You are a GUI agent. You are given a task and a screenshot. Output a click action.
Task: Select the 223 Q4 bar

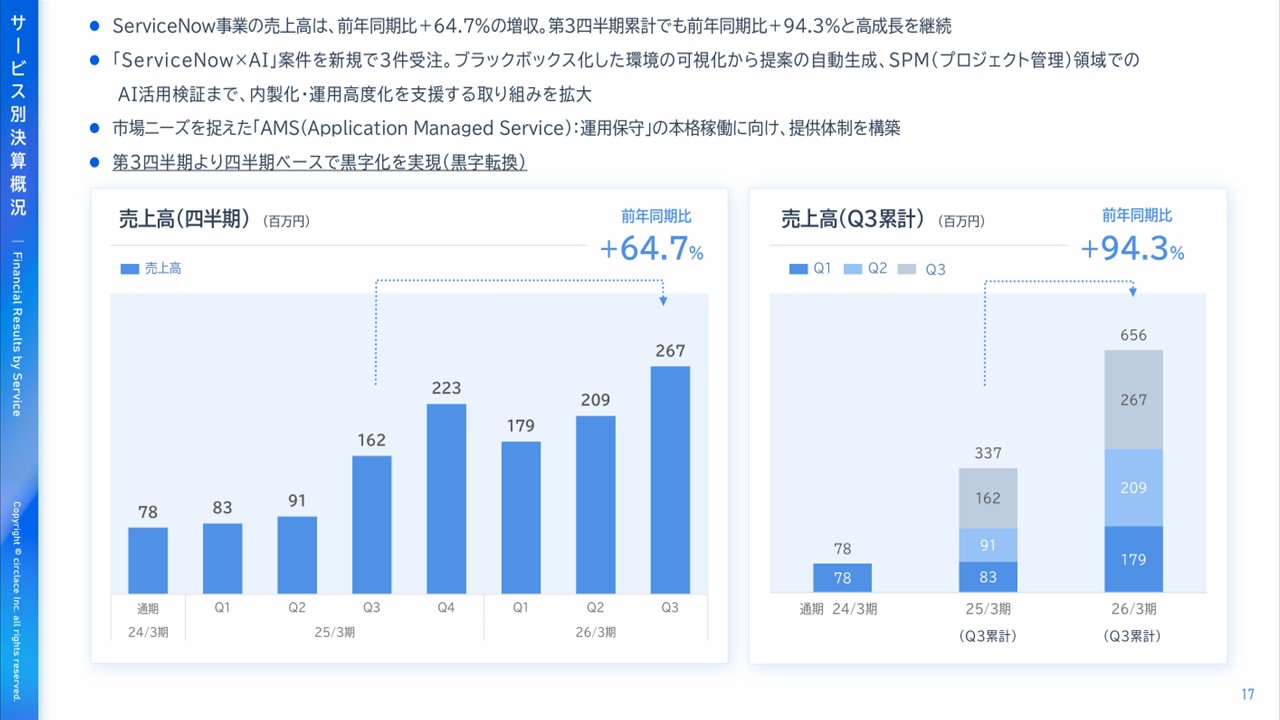click(x=446, y=498)
